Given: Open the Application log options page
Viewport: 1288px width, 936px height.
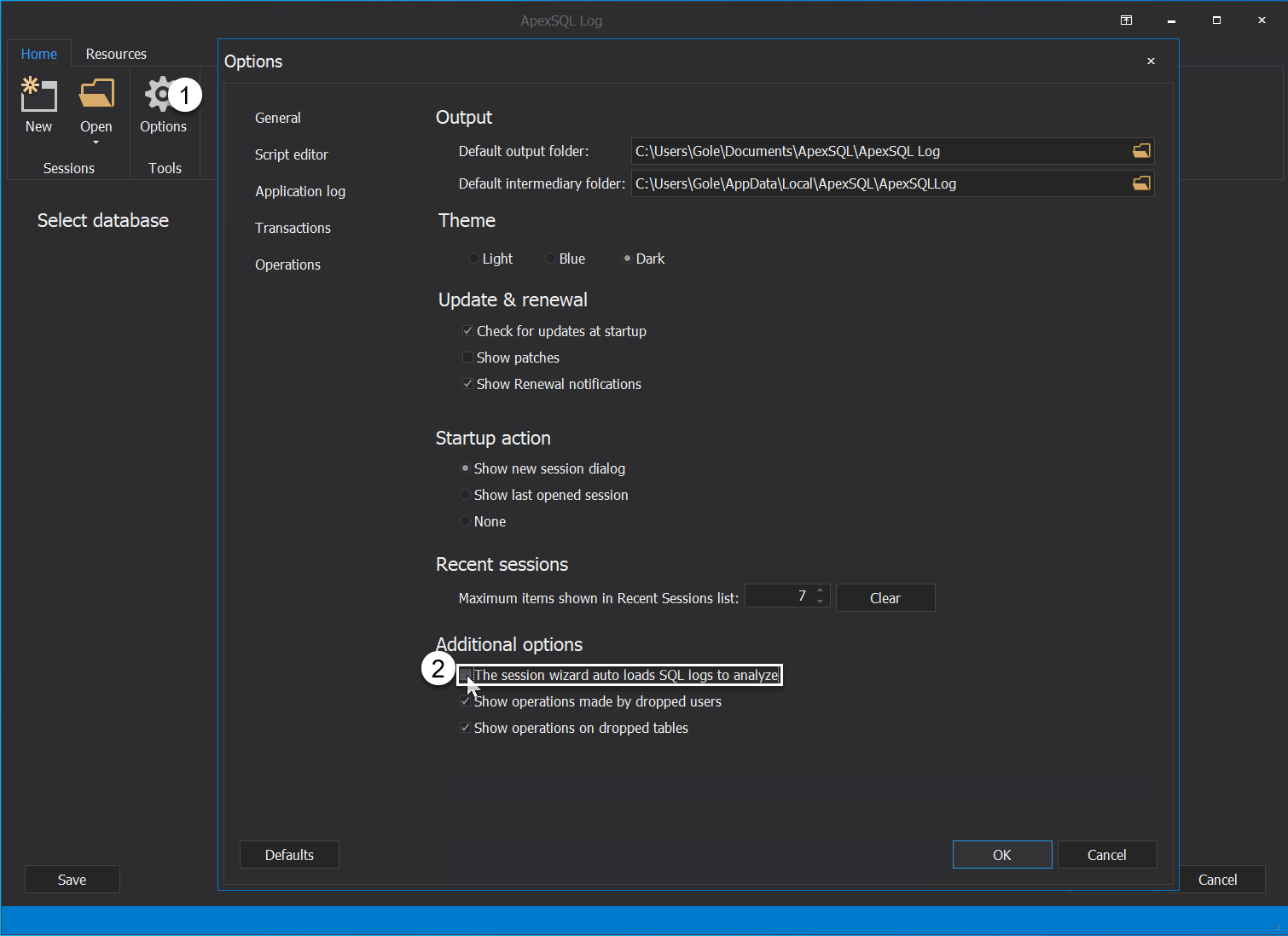Looking at the screenshot, I should [300, 191].
